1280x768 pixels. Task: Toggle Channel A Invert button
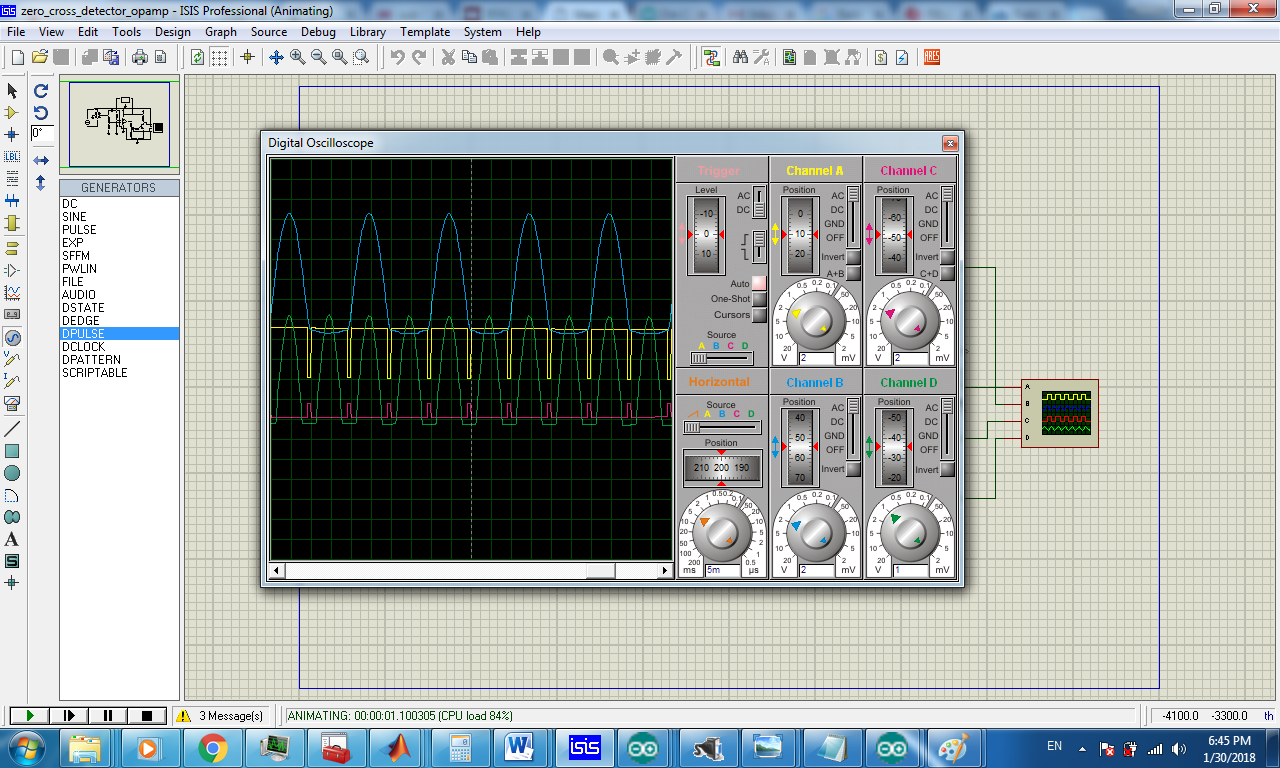coord(853,258)
